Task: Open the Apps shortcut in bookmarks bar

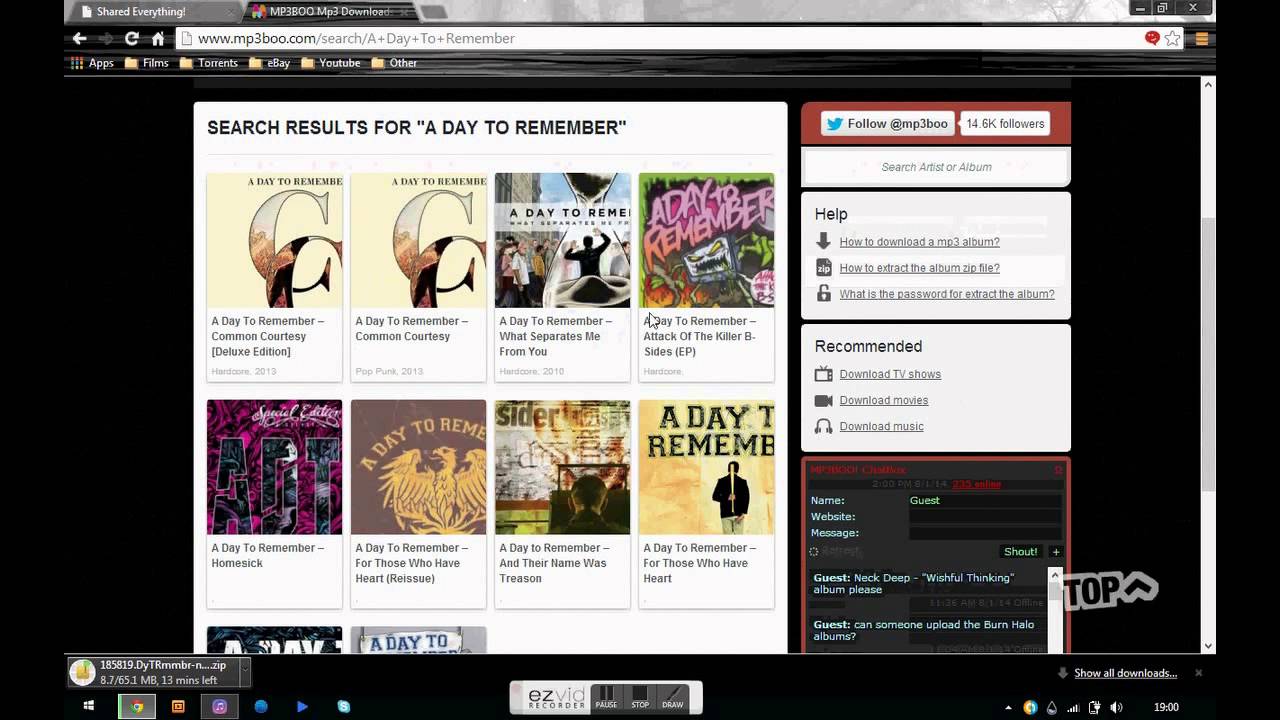Action: (92, 63)
